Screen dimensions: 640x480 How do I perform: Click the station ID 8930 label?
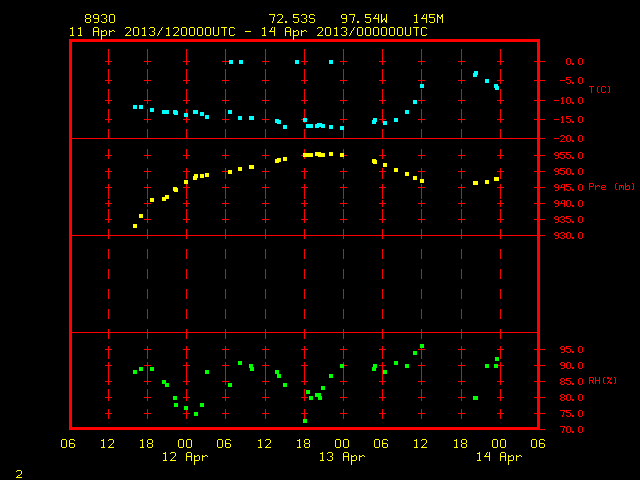pos(100,19)
